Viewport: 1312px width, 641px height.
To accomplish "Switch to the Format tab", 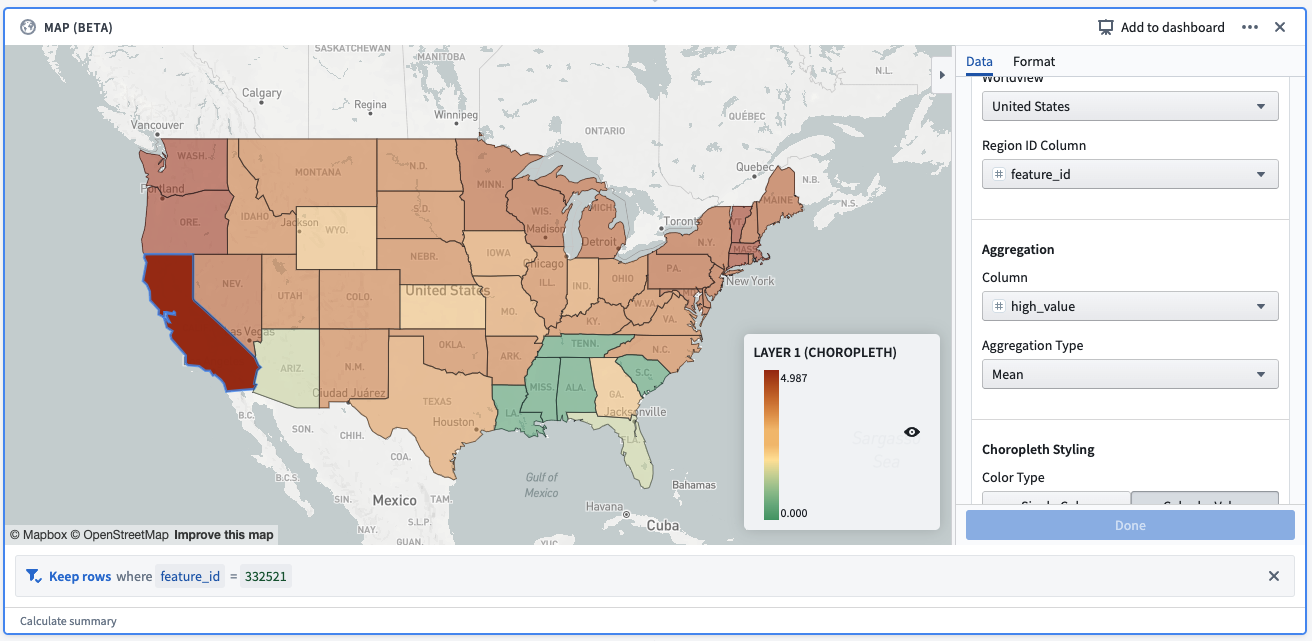I will point(1034,61).
